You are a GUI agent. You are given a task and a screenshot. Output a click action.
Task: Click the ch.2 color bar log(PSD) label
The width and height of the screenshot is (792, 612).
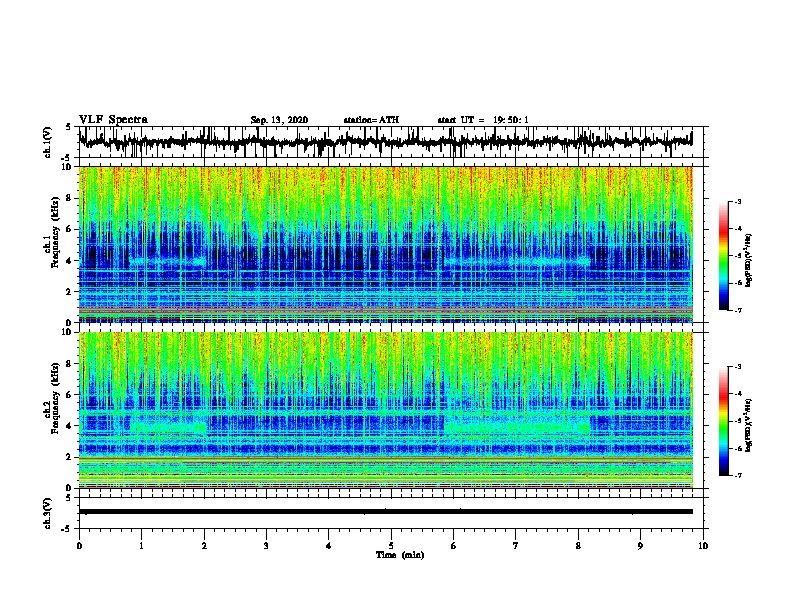tap(748, 426)
